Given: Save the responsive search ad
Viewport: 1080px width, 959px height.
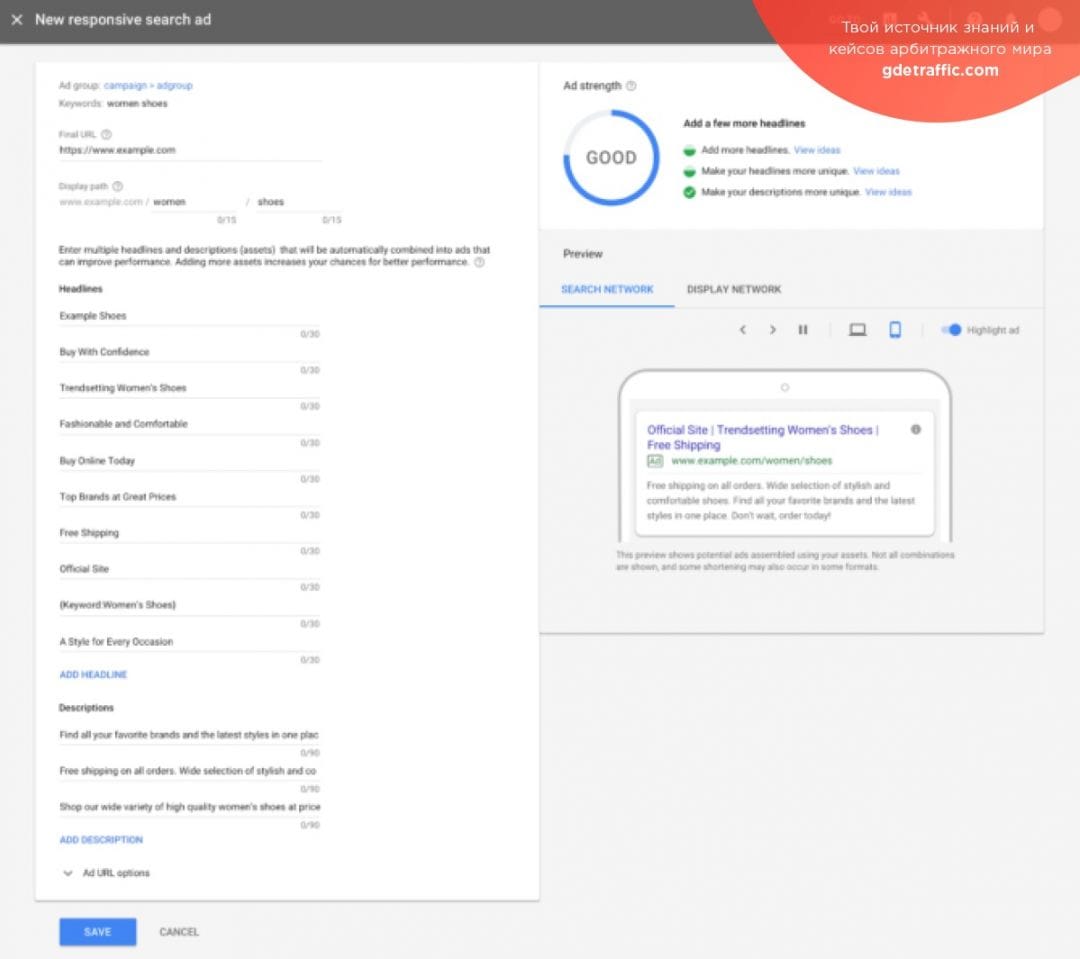Looking at the screenshot, I should 97,931.
